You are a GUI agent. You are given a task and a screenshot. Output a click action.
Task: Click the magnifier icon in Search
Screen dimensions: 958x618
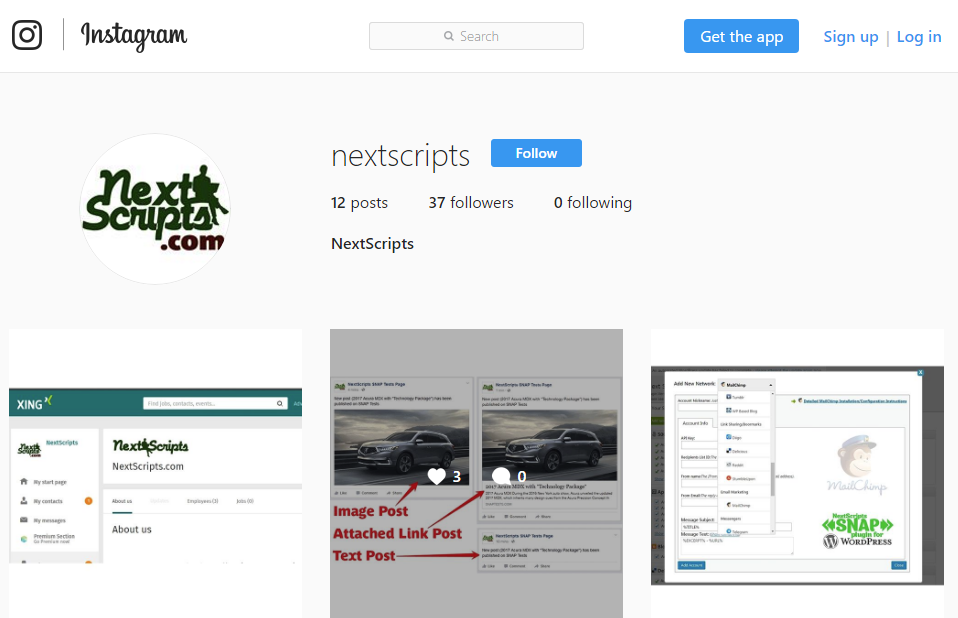(x=448, y=36)
